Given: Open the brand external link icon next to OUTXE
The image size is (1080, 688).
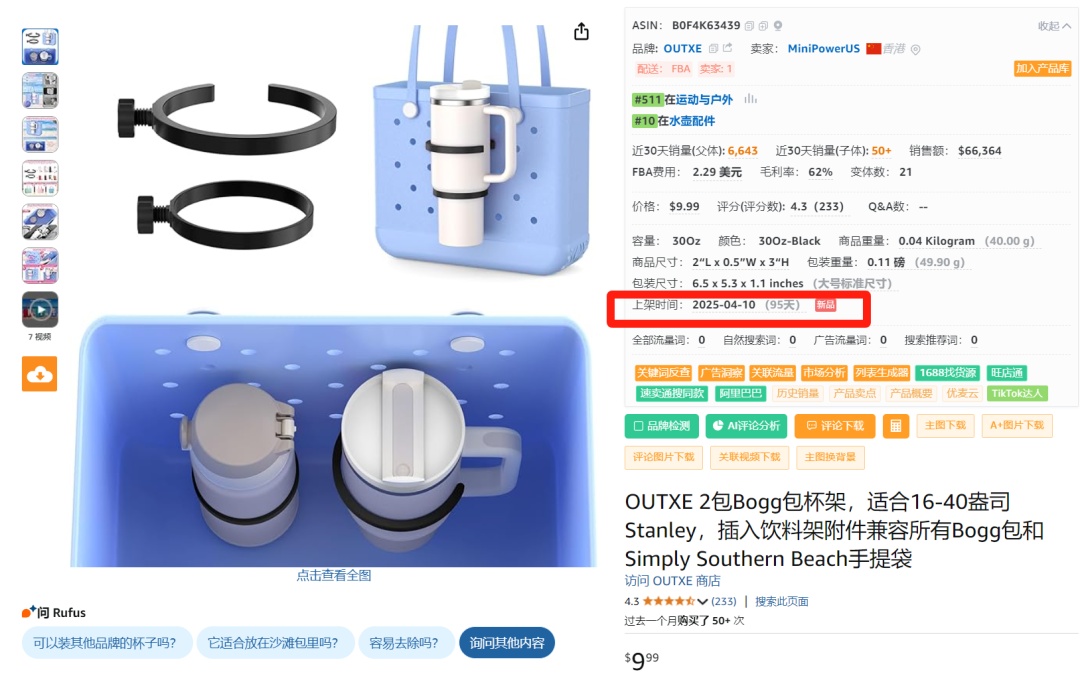Looking at the screenshot, I should [727, 48].
